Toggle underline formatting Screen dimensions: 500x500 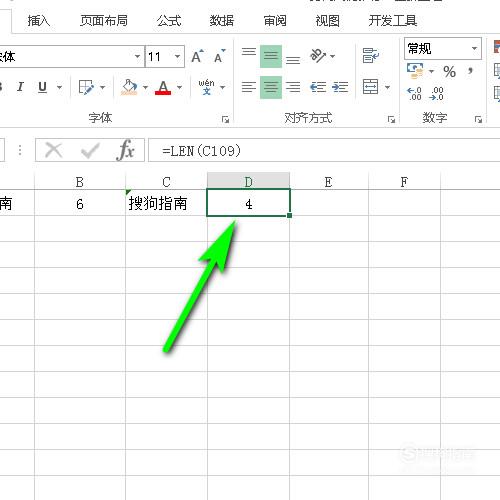(x=42, y=87)
